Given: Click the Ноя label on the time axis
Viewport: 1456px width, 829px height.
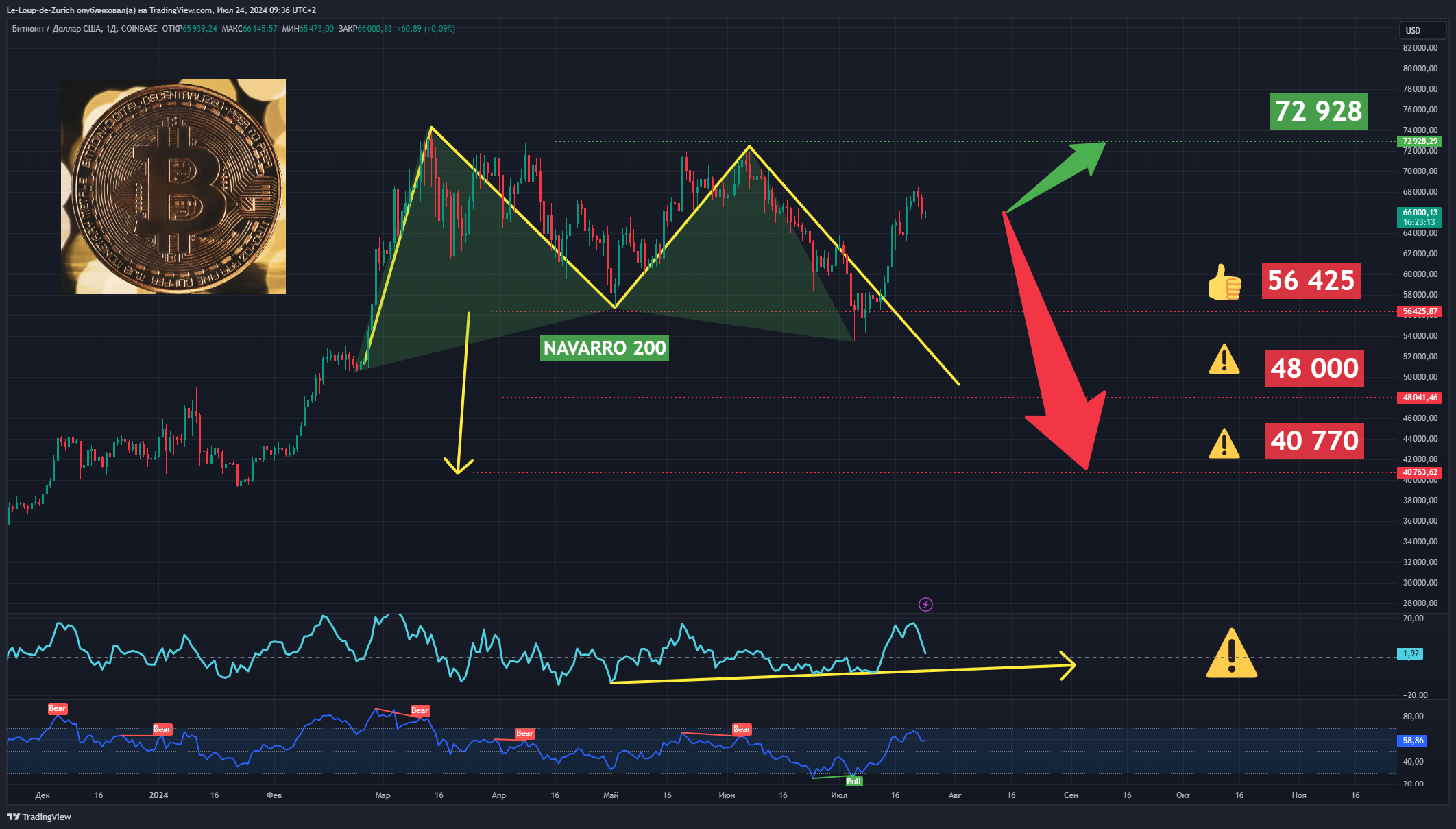Looking at the screenshot, I should pos(1299,795).
